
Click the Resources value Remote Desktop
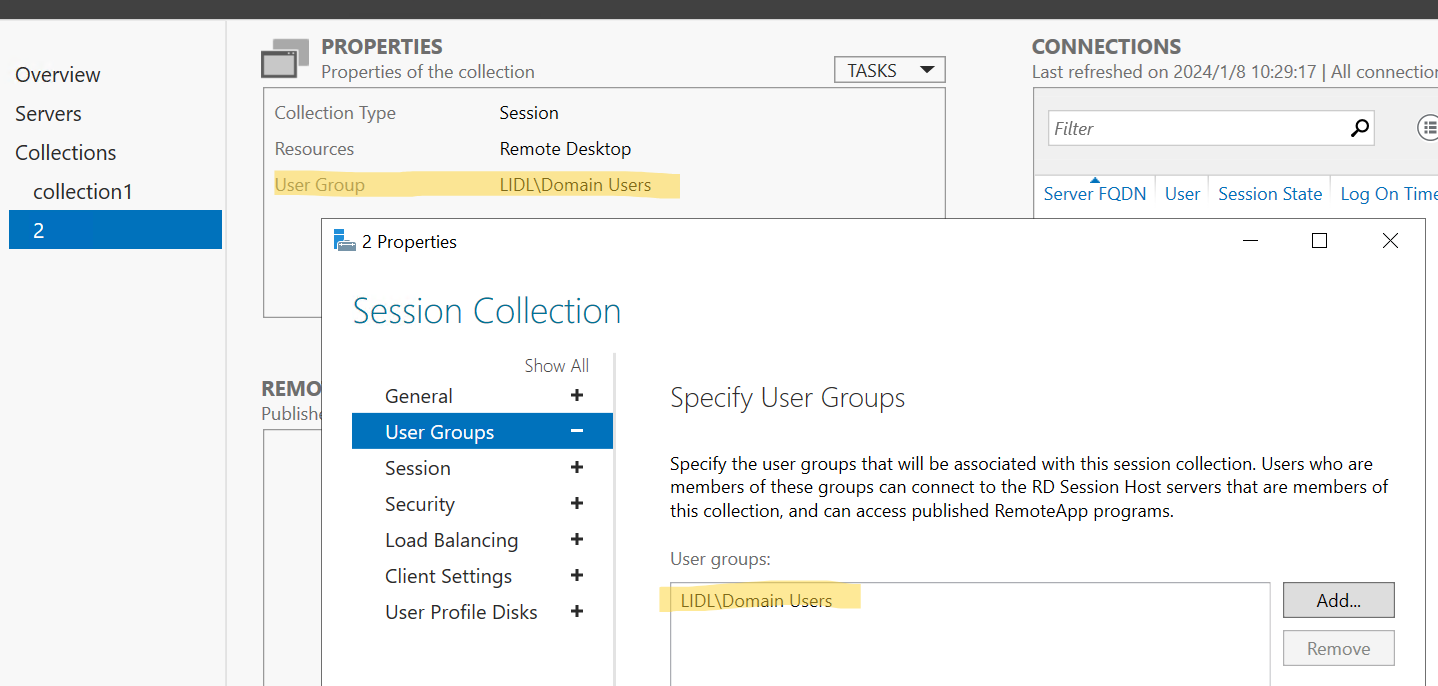tap(565, 149)
